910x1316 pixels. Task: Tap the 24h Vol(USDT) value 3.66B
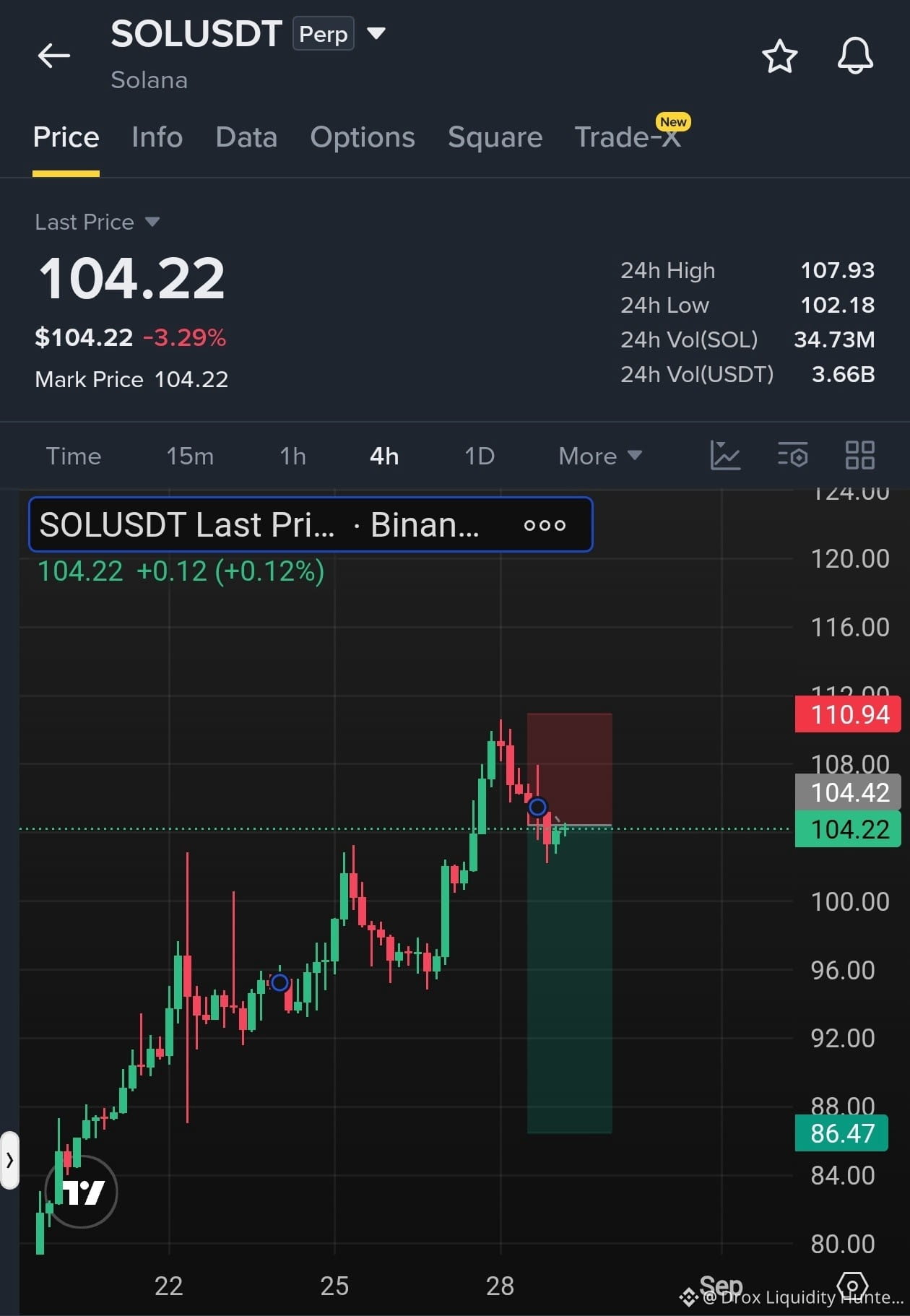843,374
